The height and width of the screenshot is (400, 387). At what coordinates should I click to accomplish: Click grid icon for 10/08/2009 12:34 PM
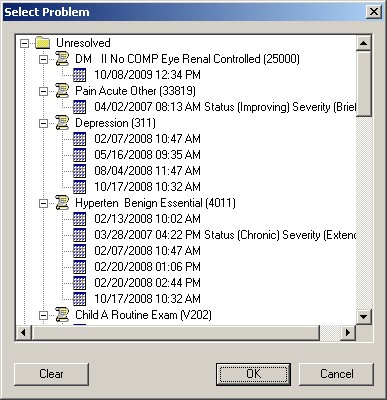[79, 75]
